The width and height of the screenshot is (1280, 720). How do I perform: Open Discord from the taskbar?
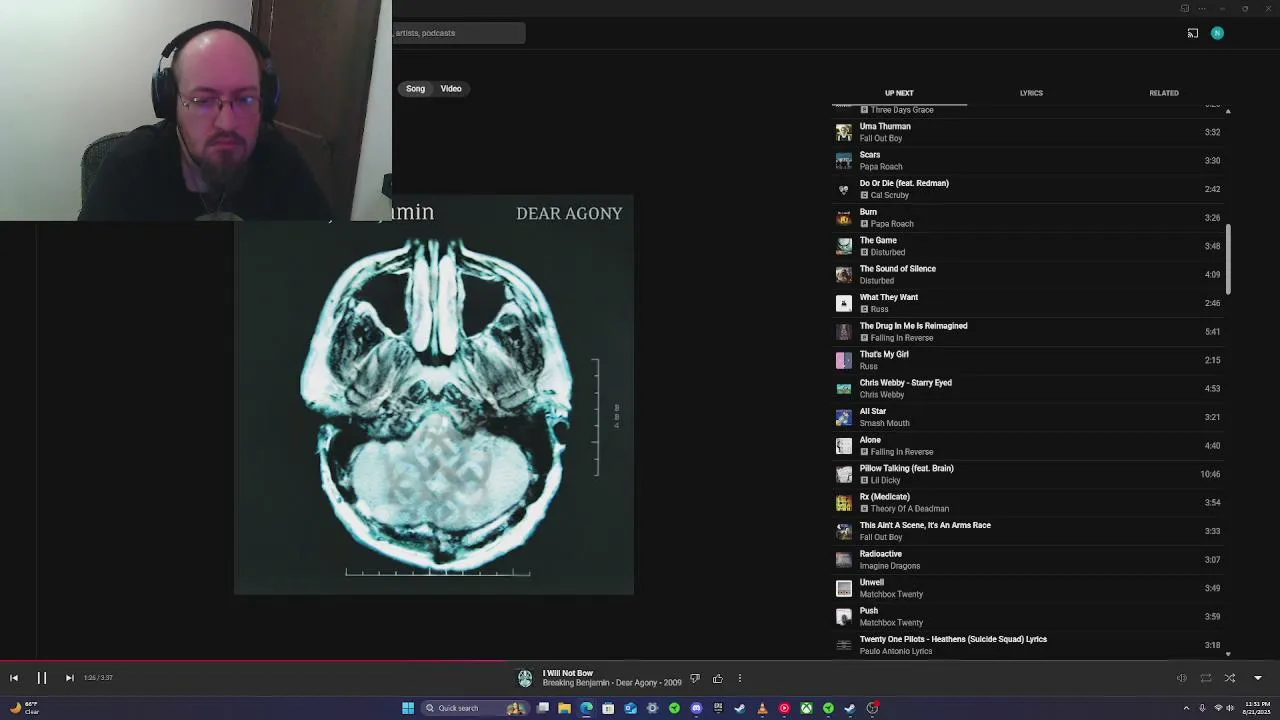pos(696,708)
